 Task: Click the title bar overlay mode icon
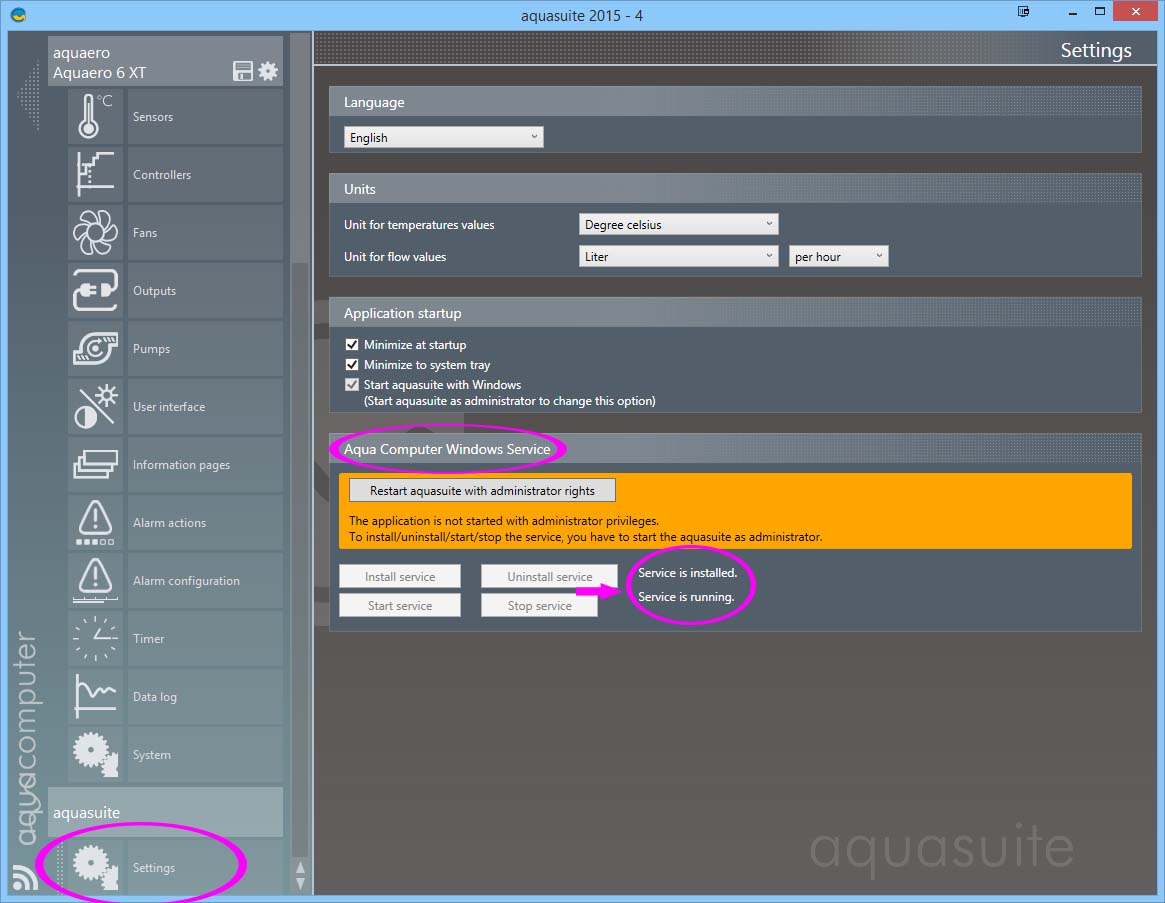(x=1023, y=11)
